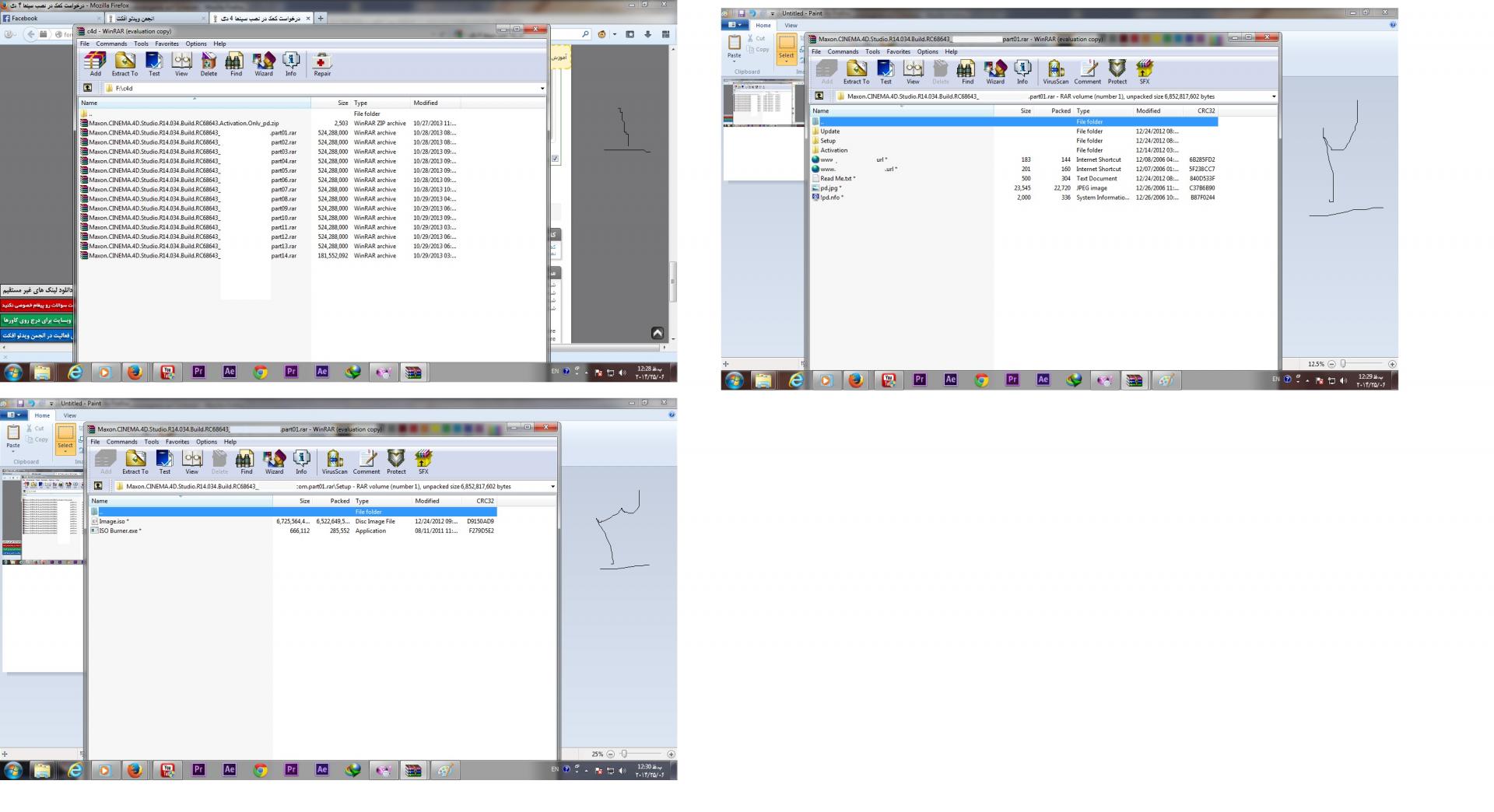The width and height of the screenshot is (1494, 812).
Task: Toggle the checkbox on Firefox page behind WinRAR
Action: (x=555, y=159)
